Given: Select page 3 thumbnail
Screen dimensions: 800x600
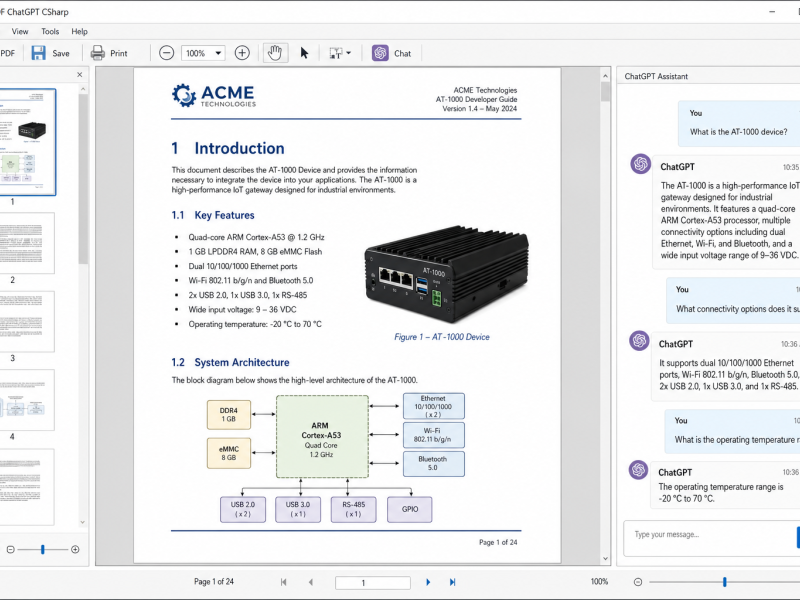Looking at the screenshot, I should [x=27, y=321].
